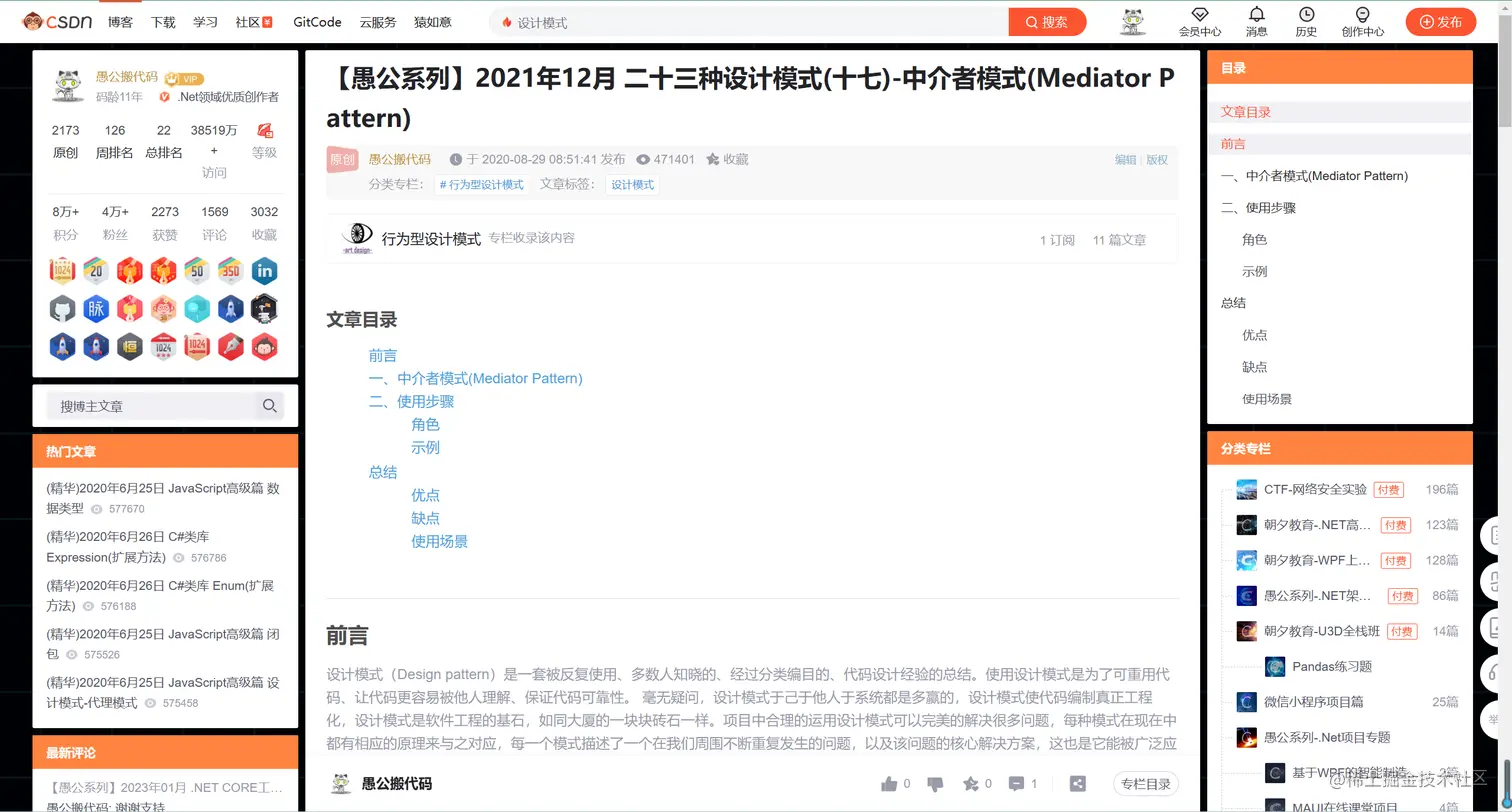Open account menu from the top-right avatar

pos(1131,21)
